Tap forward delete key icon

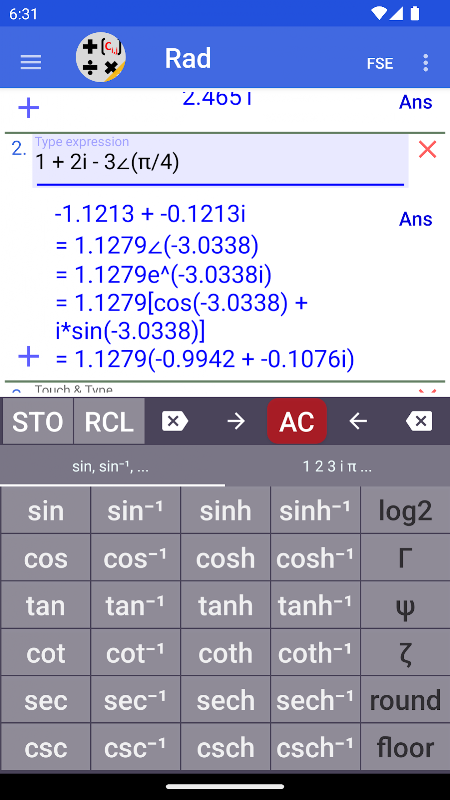[175, 421]
